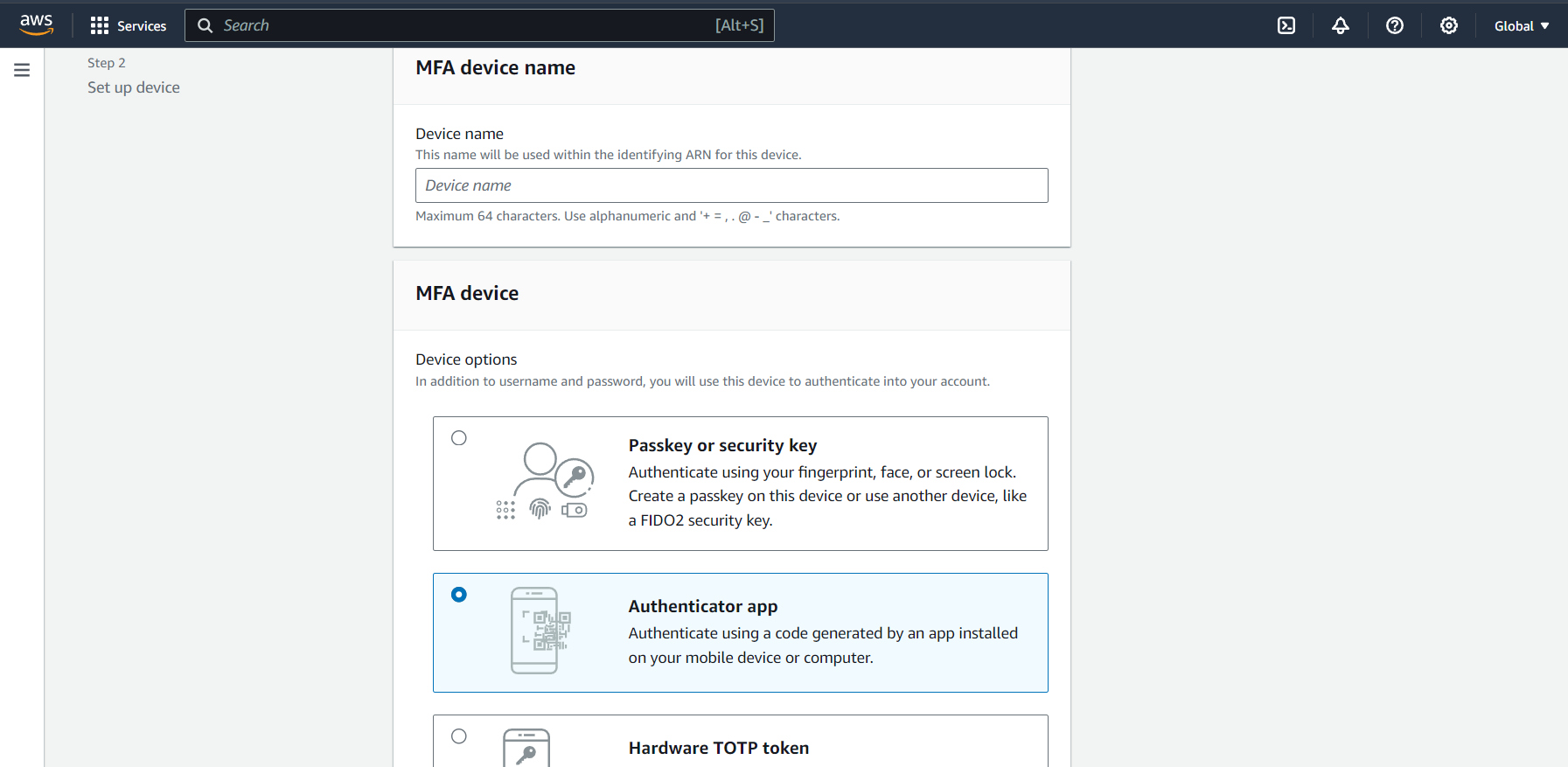Select Authenticator app radio button

pos(459,595)
